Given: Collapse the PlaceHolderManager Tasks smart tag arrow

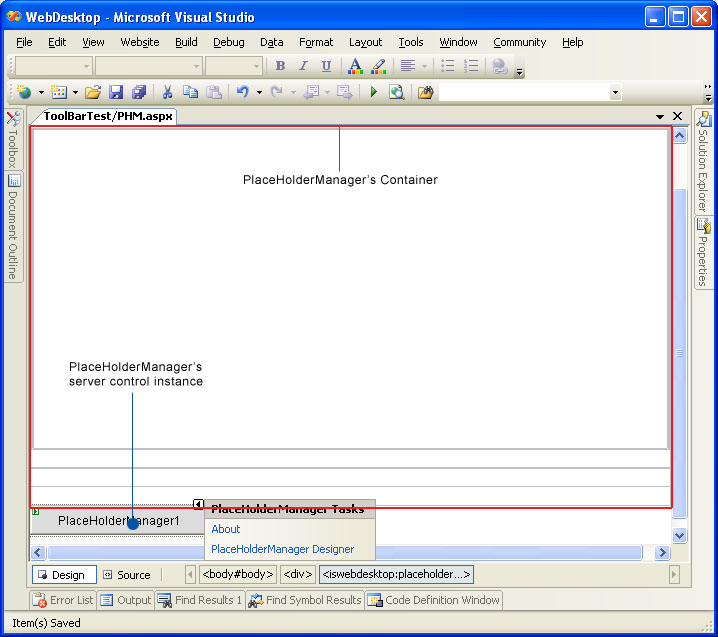Looking at the screenshot, I should 198,505.
